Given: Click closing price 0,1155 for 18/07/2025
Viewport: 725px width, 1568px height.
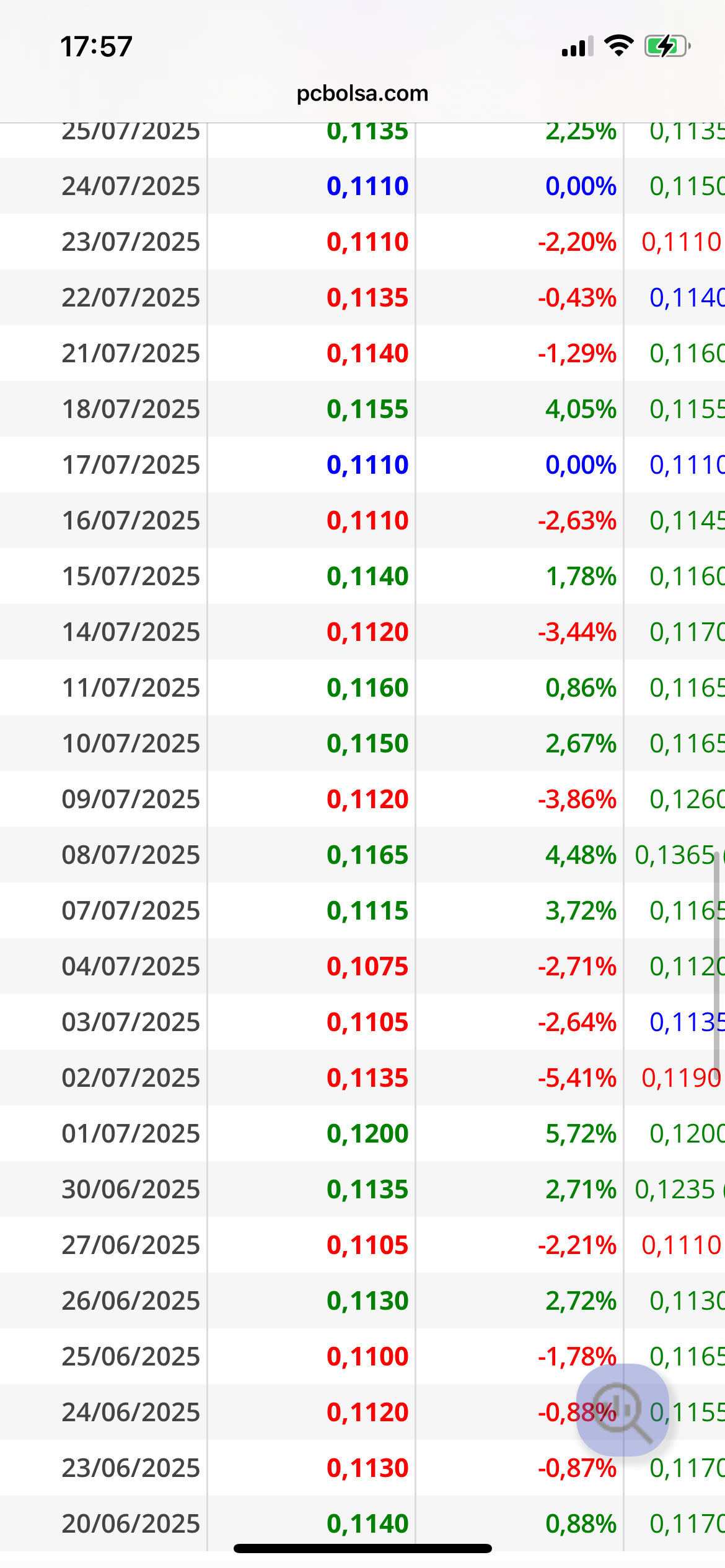Looking at the screenshot, I should pos(367,409).
